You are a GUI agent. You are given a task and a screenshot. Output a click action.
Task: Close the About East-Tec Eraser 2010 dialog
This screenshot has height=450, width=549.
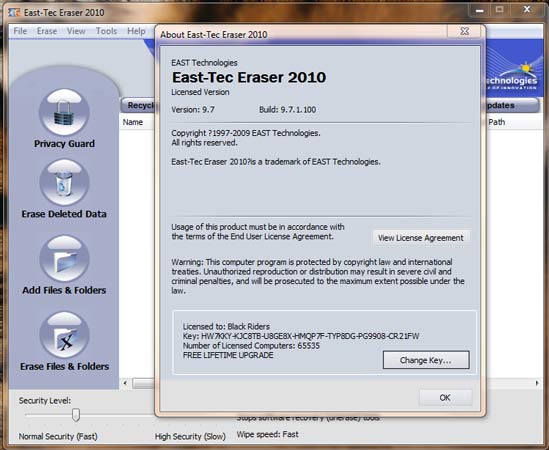pos(465,31)
